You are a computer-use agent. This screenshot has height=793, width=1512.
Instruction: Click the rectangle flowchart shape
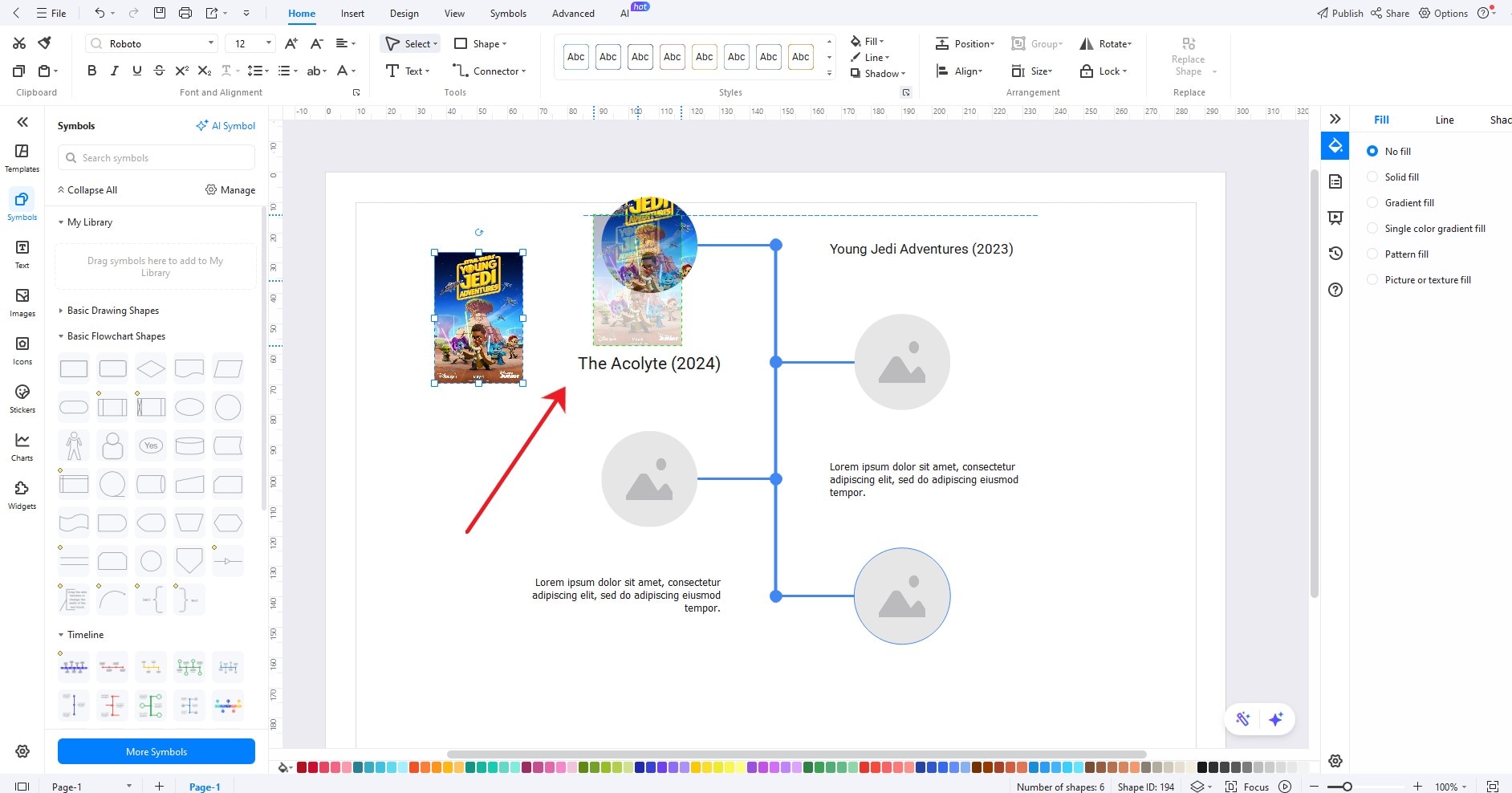pos(74,368)
